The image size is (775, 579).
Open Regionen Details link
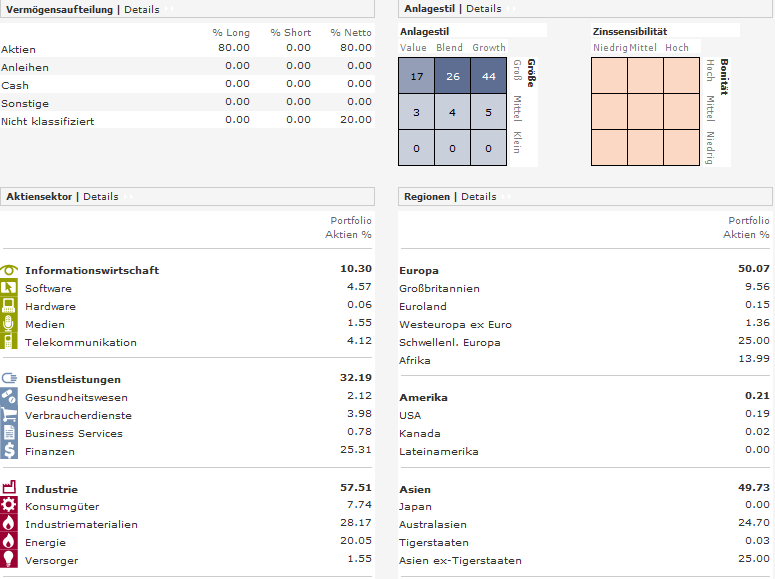click(478, 196)
